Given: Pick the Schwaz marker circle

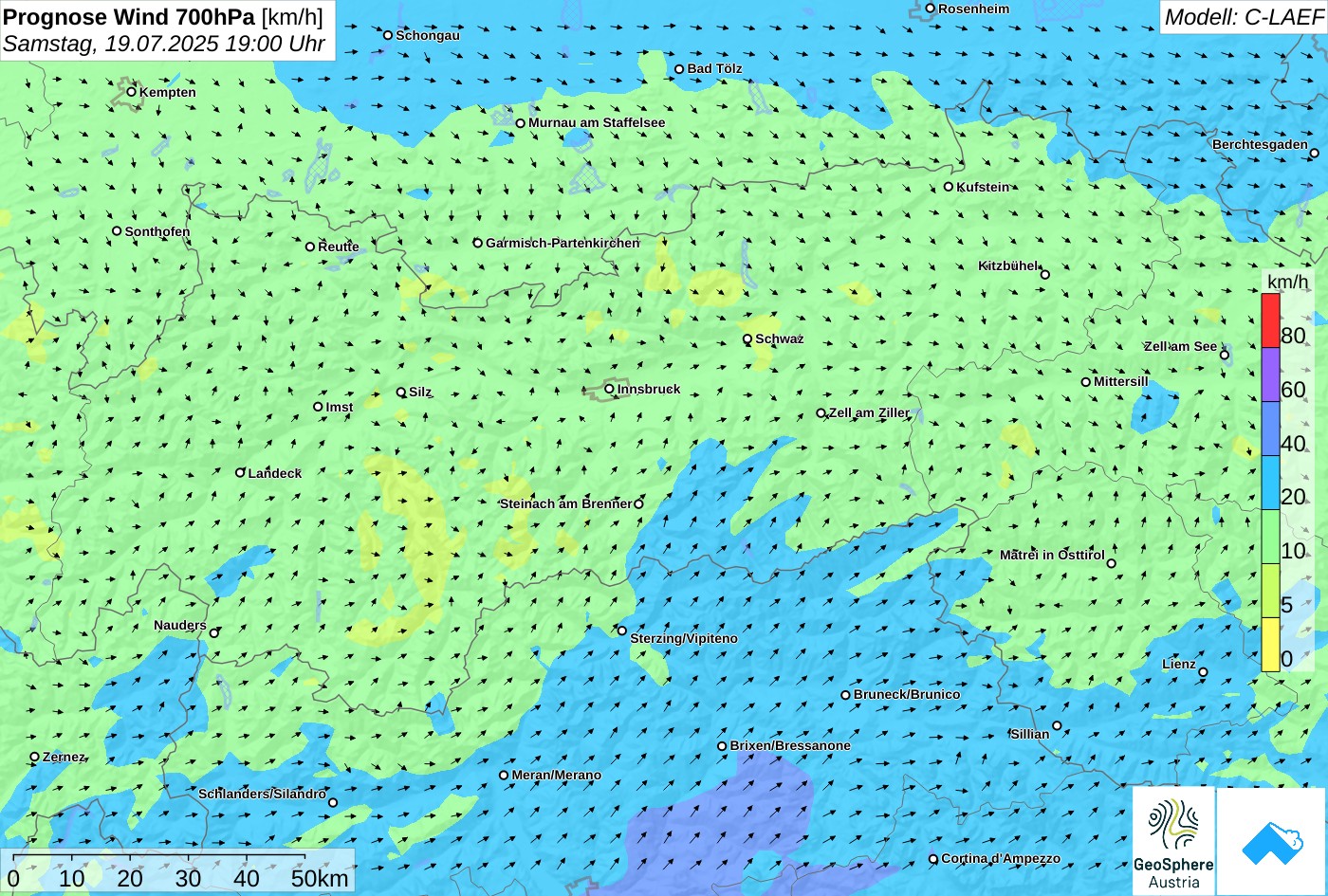Looking at the screenshot, I should (x=747, y=338).
